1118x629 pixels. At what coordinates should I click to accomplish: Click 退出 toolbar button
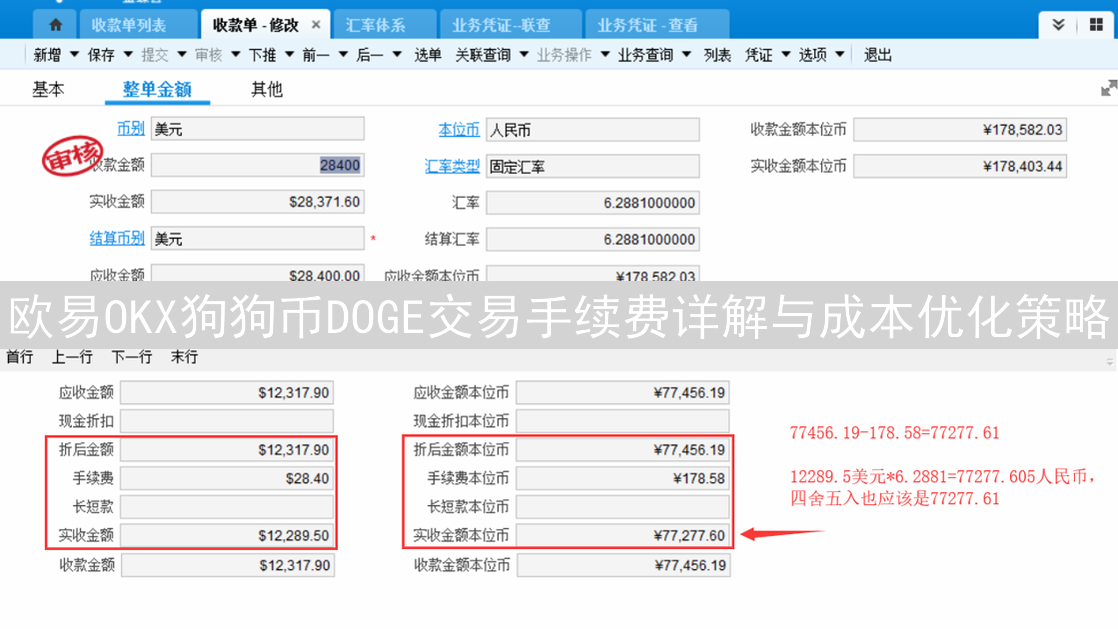click(878, 55)
